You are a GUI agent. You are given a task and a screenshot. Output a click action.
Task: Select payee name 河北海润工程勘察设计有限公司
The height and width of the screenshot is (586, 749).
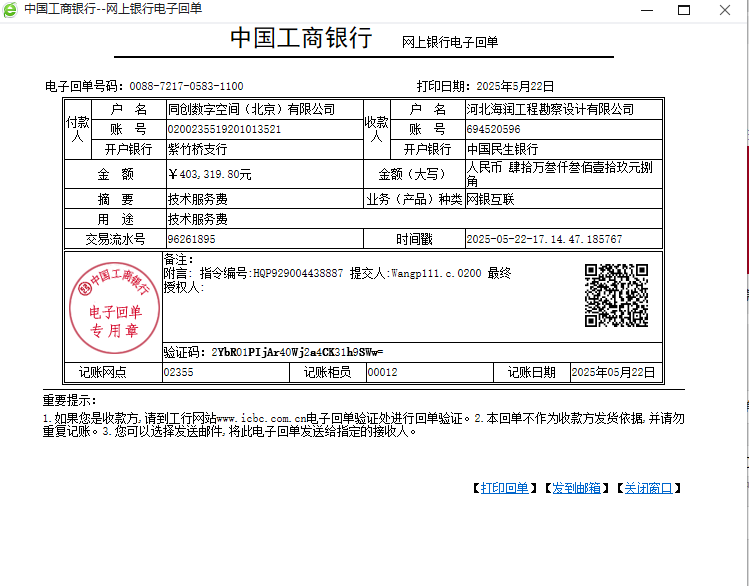[550, 109]
